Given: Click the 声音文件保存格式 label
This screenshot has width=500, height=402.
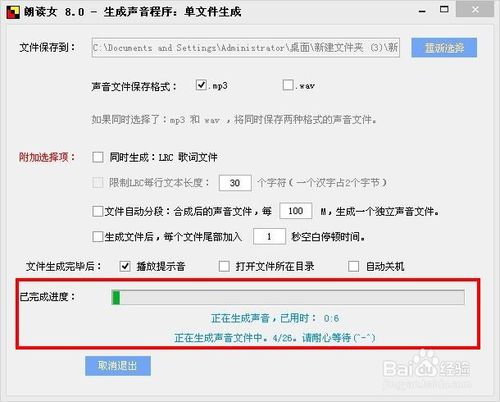Looking at the screenshot, I should 134,87.
